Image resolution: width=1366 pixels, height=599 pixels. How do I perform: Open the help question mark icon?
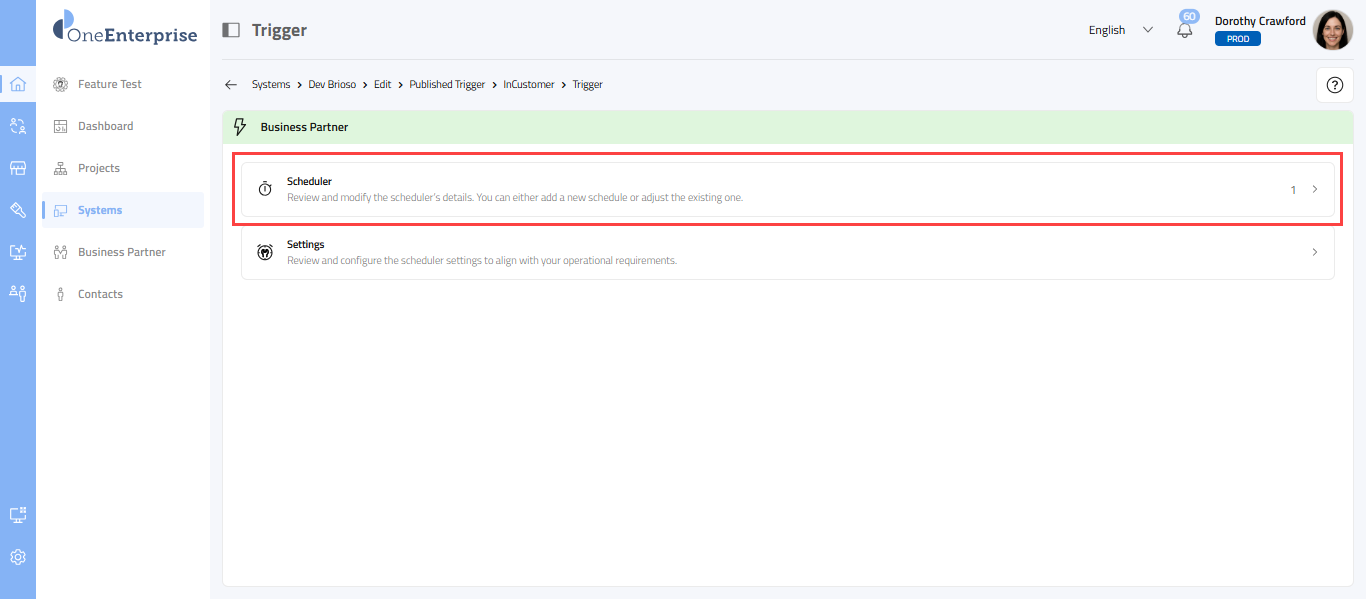click(1334, 85)
